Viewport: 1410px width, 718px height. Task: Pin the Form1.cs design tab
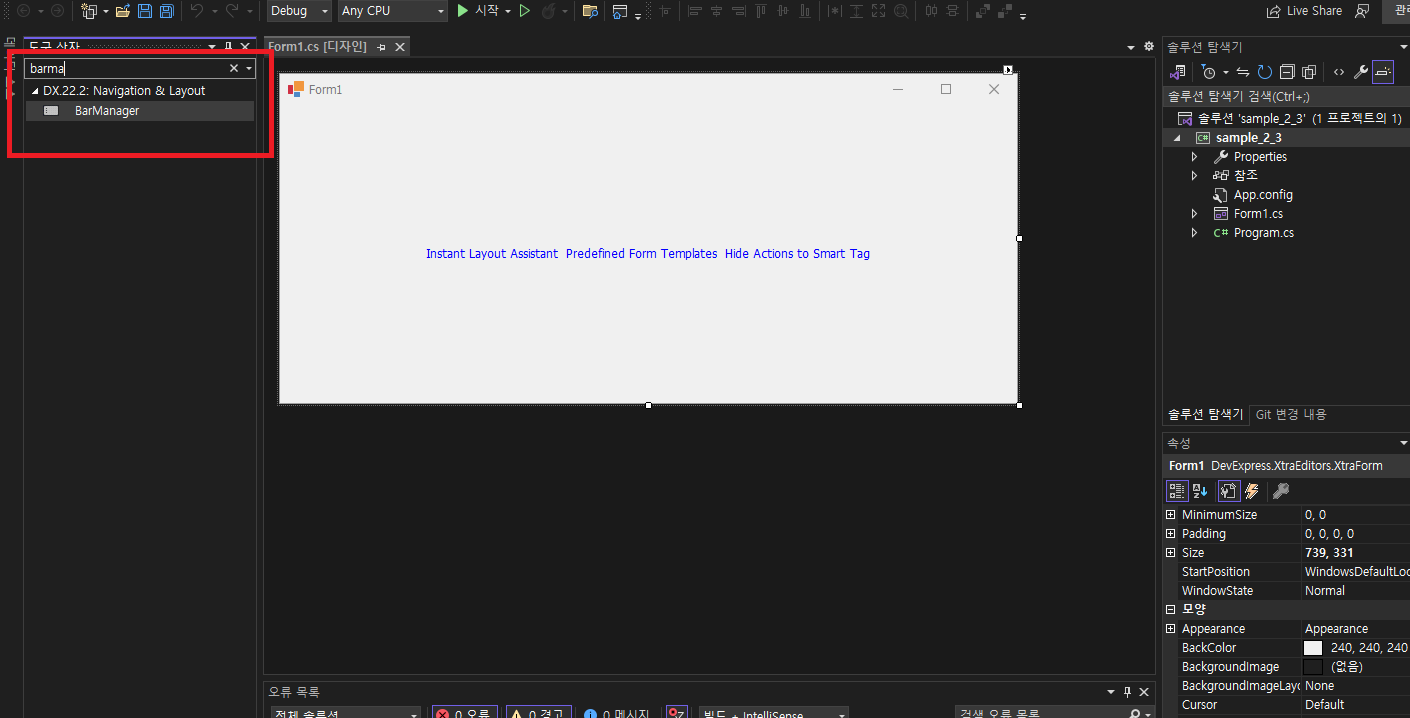[x=382, y=48]
